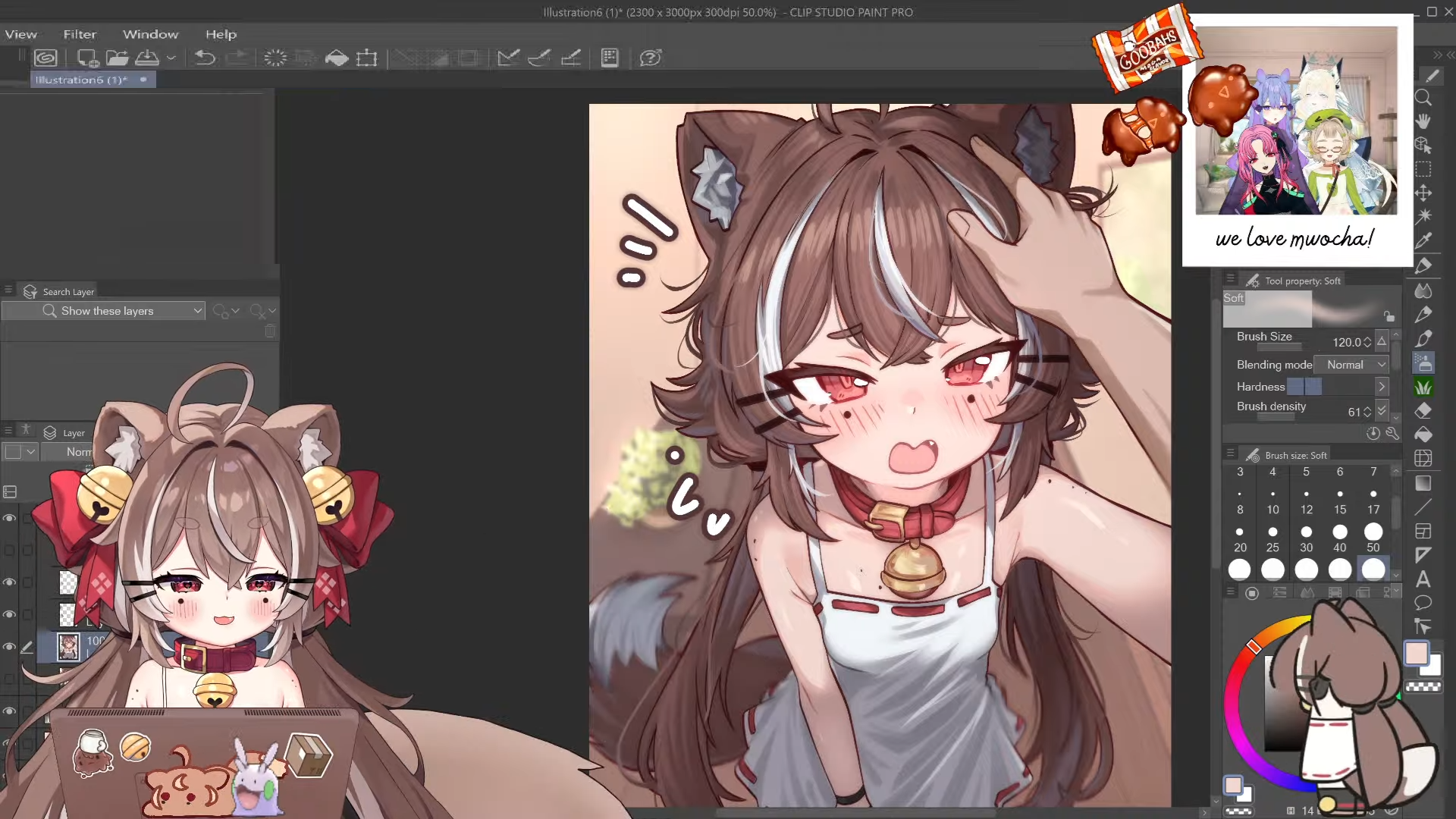Toggle eye icon of selected layer
The height and width of the screenshot is (819, 1456).
click(9, 647)
